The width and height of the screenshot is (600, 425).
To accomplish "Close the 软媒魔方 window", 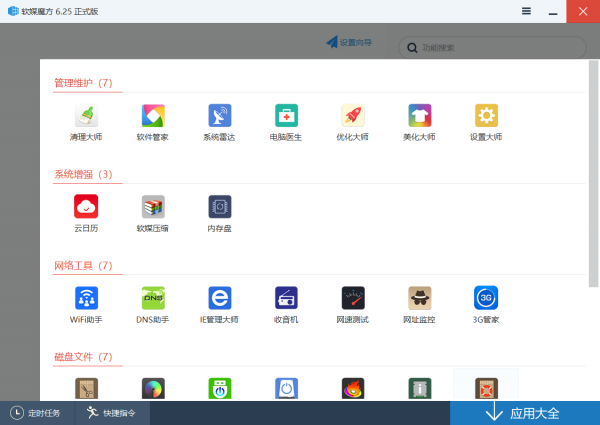I will (x=583, y=11).
